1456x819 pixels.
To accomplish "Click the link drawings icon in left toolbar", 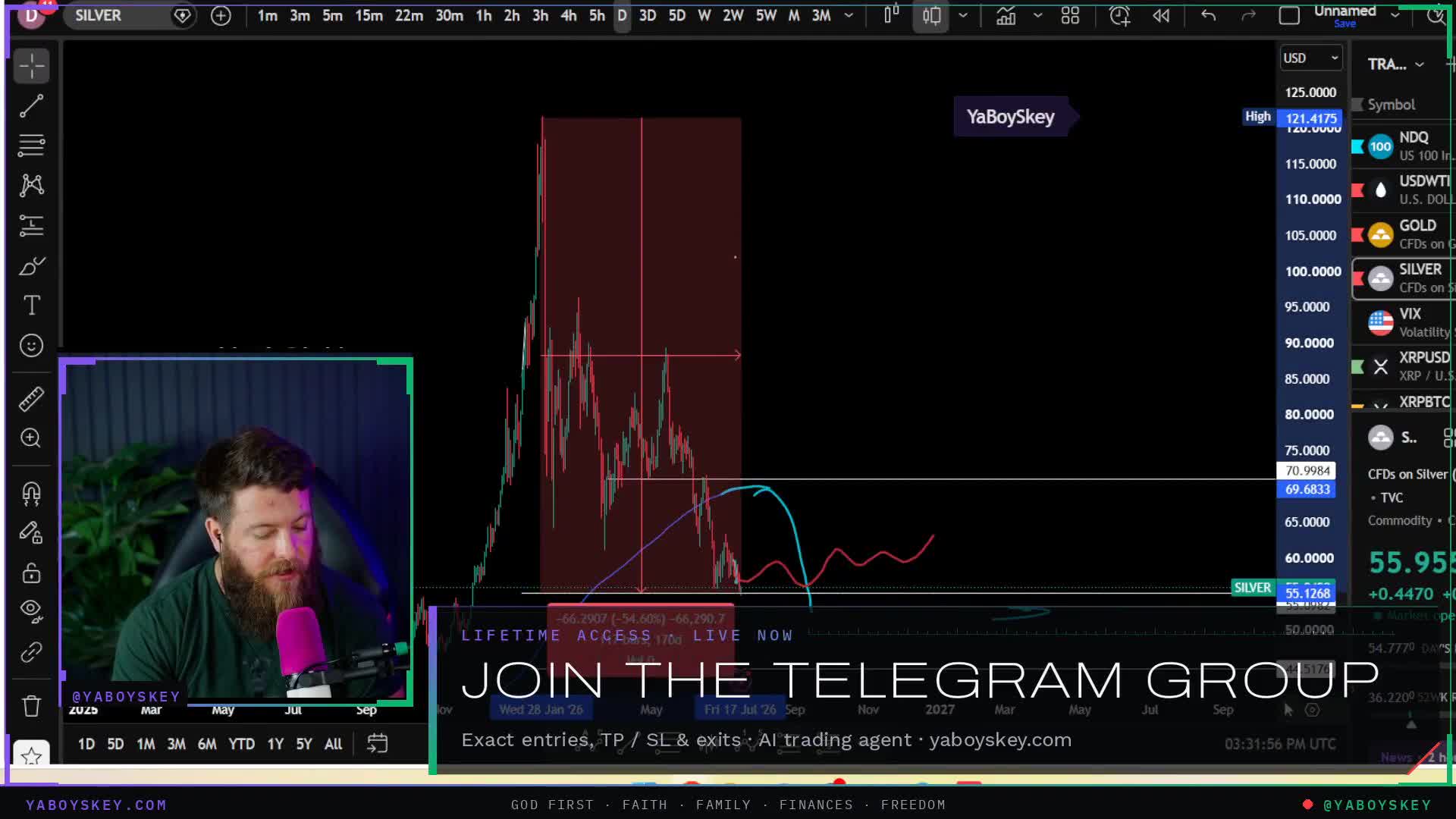I will (x=31, y=652).
